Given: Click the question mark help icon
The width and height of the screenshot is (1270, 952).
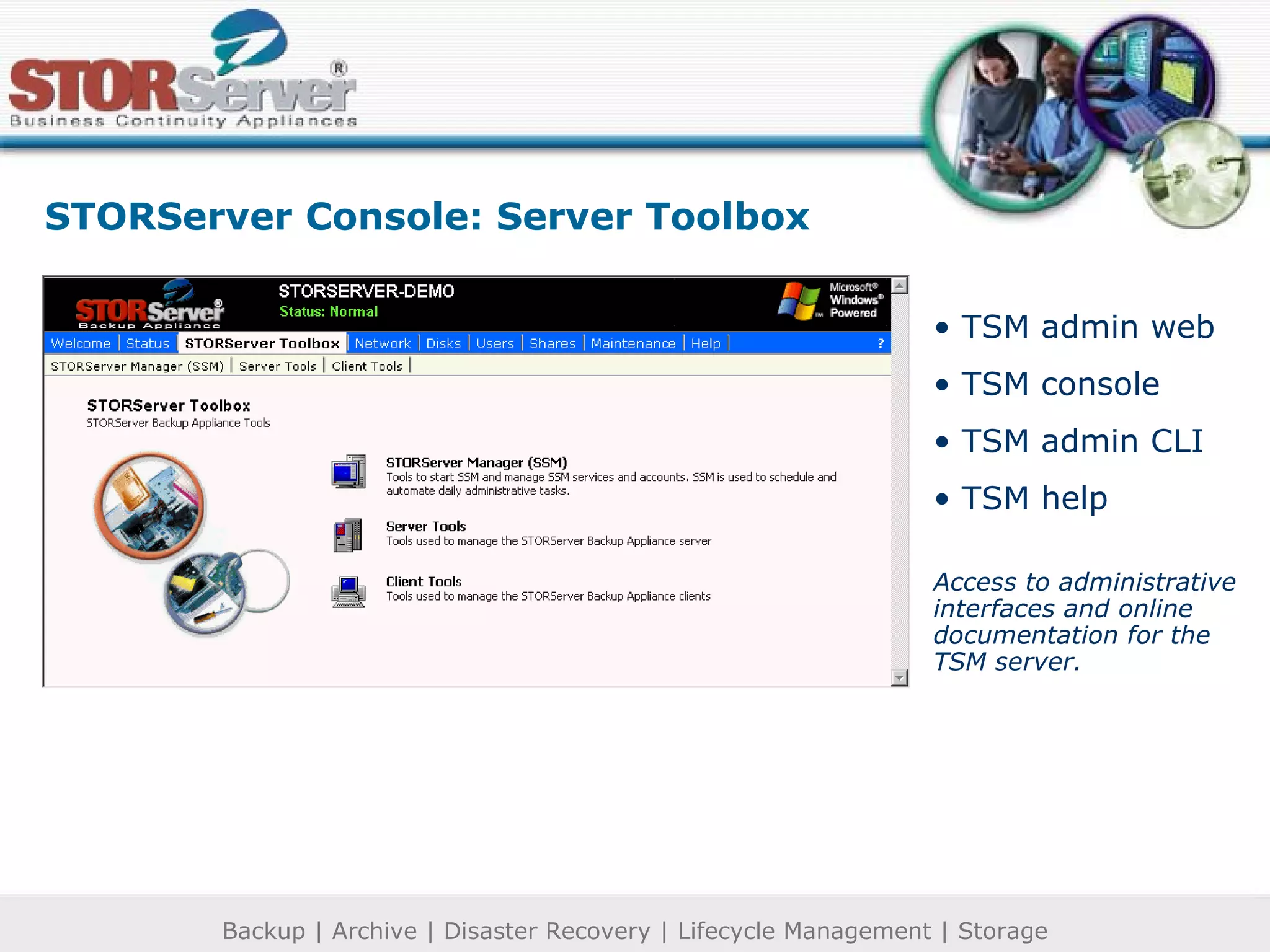Looking at the screenshot, I should coord(881,343).
